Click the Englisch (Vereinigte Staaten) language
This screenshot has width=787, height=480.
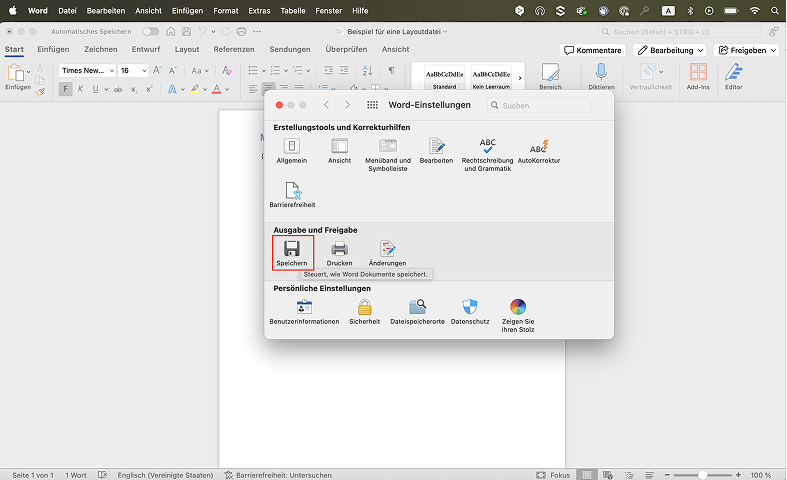(165, 475)
